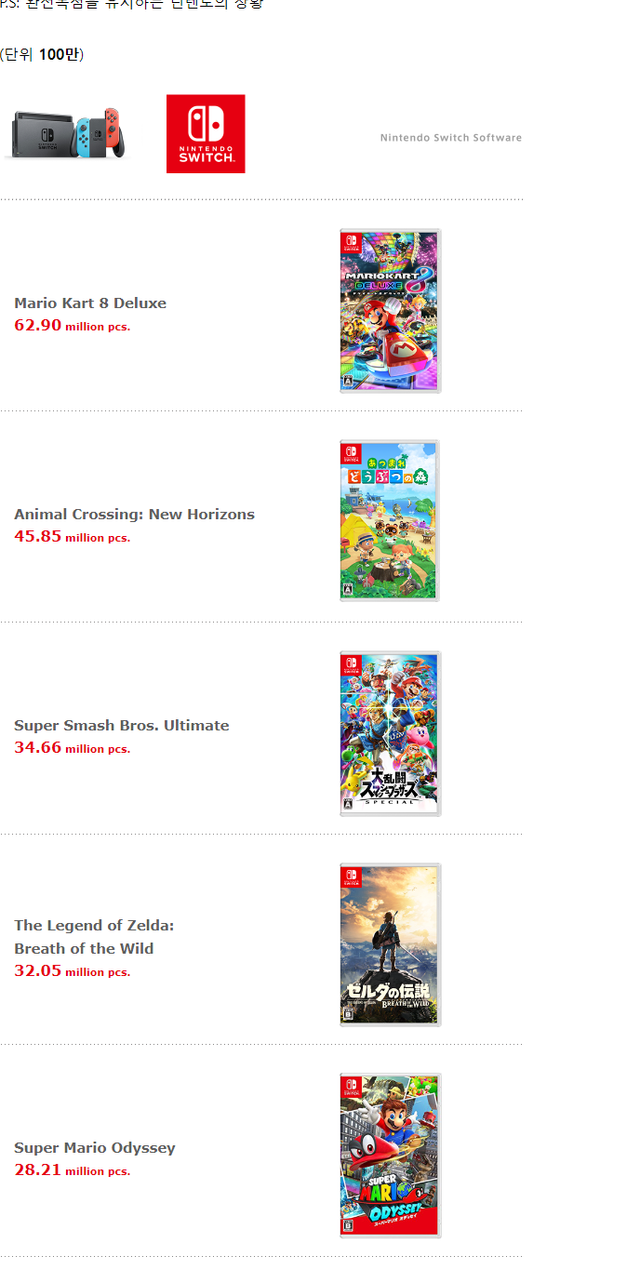
Task: Click the Super Mario Odyssey title
Action: coord(94,1147)
